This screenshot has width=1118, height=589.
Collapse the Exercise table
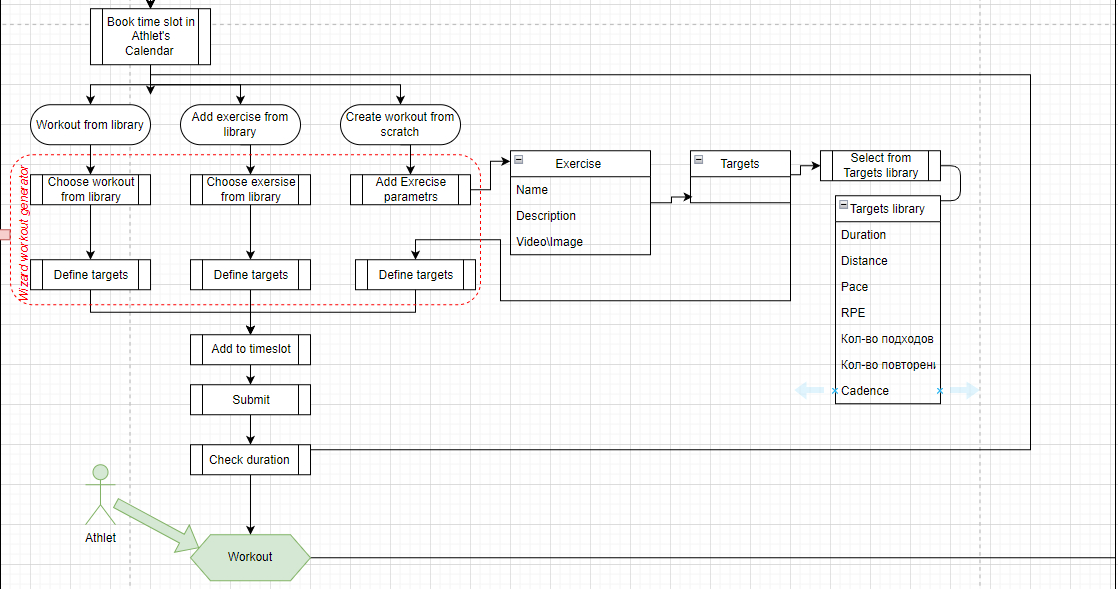coord(519,160)
